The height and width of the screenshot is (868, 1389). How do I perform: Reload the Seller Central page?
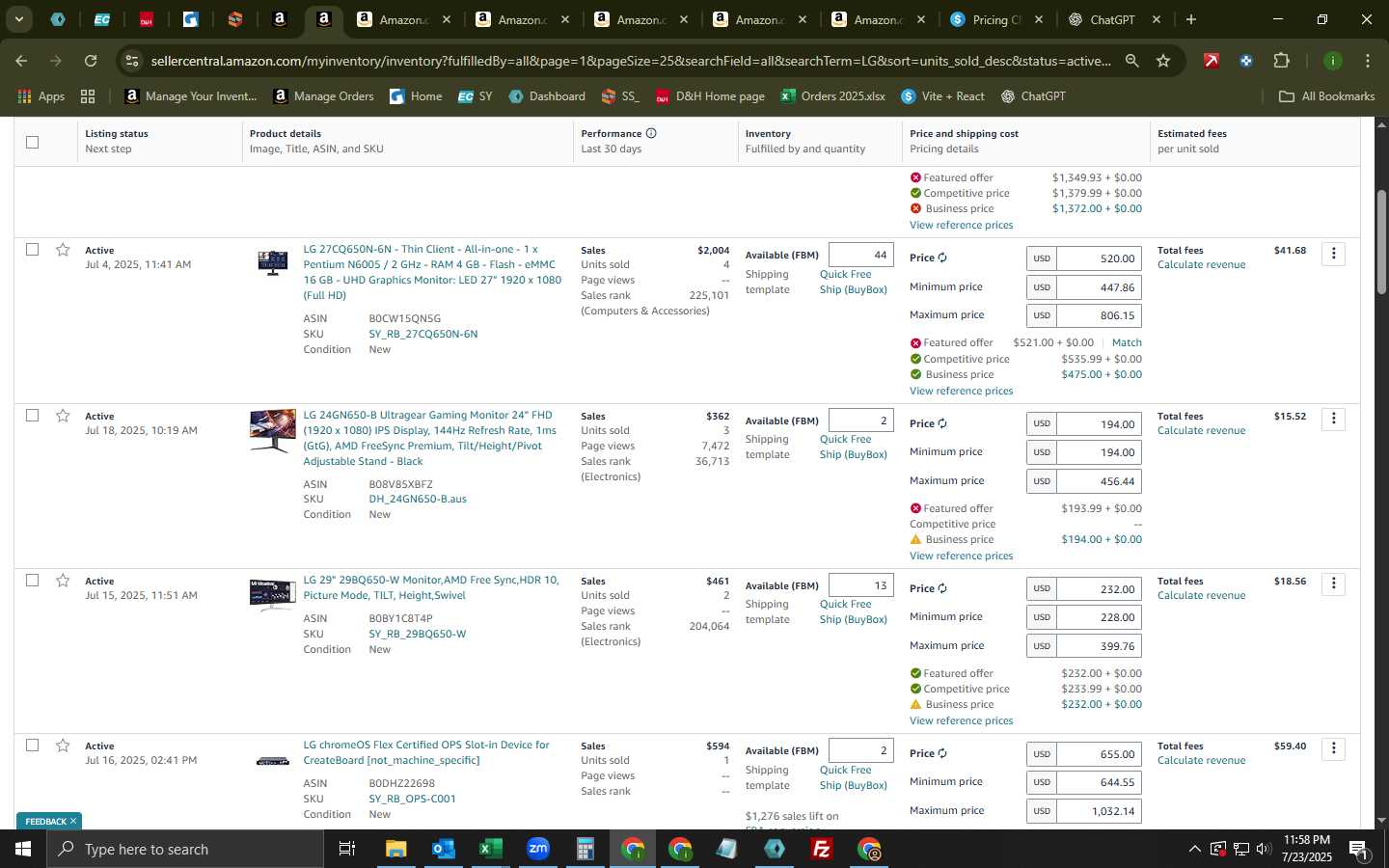pos(91,61)
